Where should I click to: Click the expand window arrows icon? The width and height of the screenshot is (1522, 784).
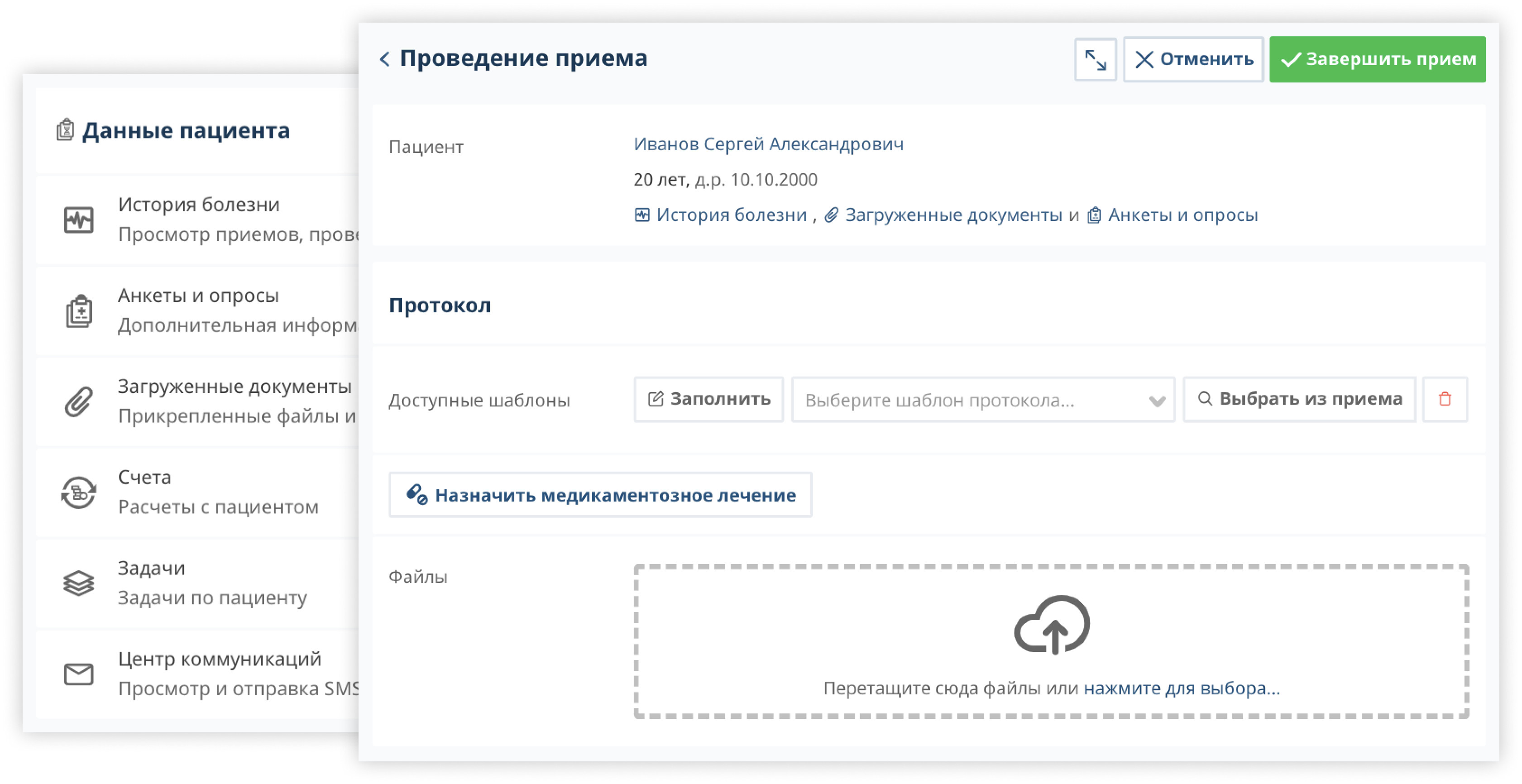(x=1095, y=59)
